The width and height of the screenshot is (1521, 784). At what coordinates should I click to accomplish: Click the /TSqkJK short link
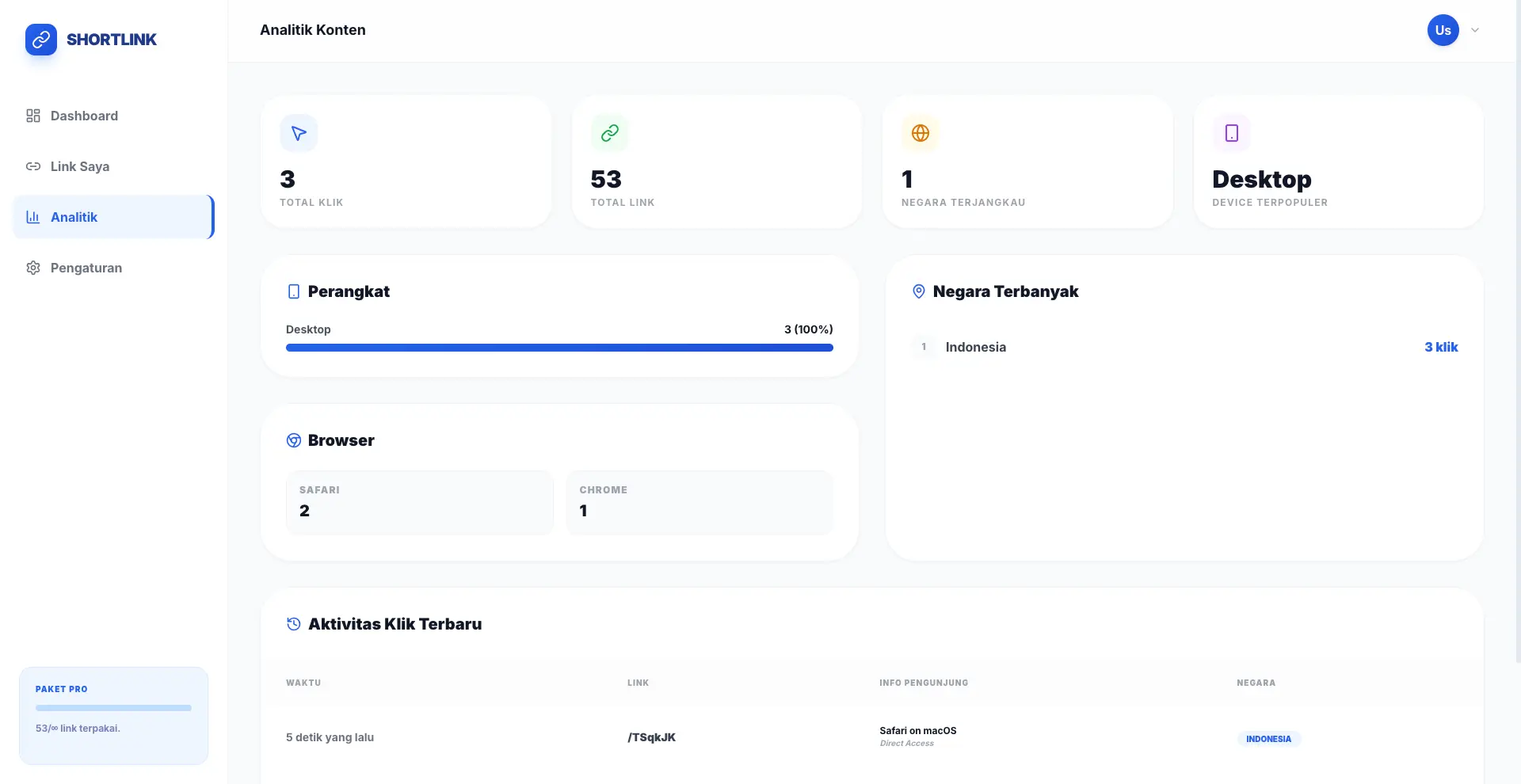(651, 737)
